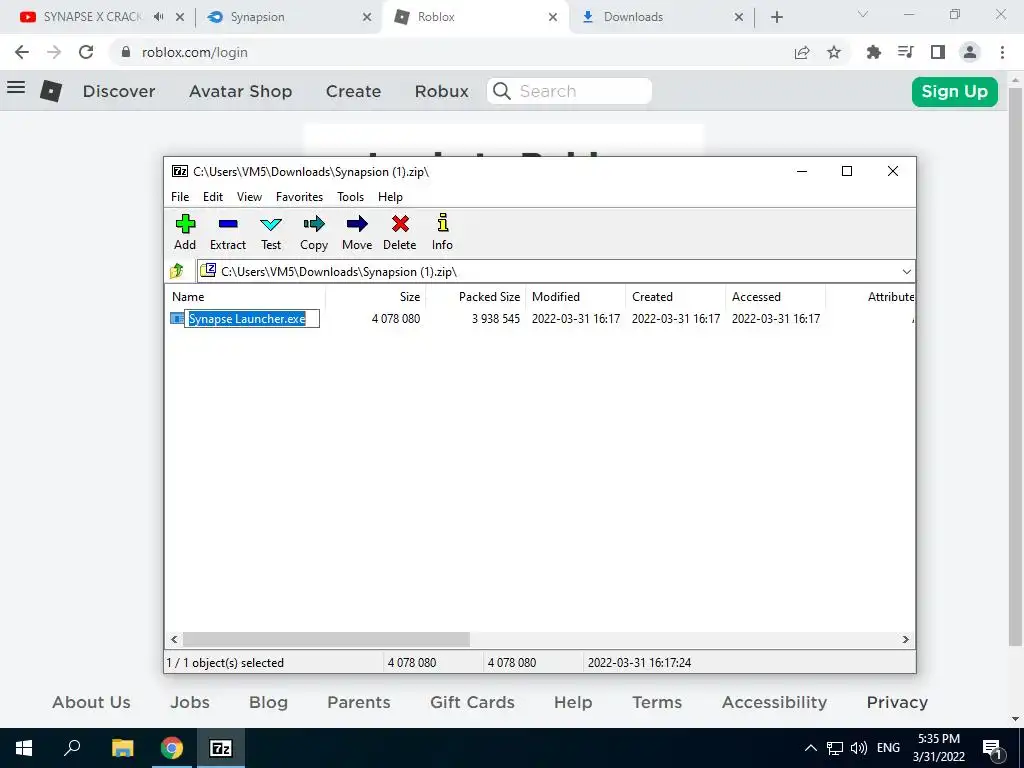The image size is (1024, 768).
Task: Click the Roblox logo icon
Action: pyautogui.click(x=51, y=91)
